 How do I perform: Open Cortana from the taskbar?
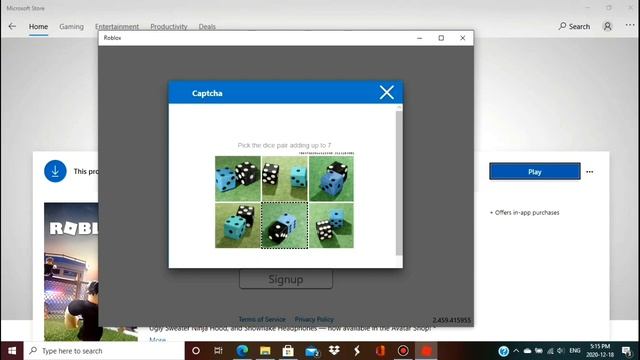tap(196, 351)
